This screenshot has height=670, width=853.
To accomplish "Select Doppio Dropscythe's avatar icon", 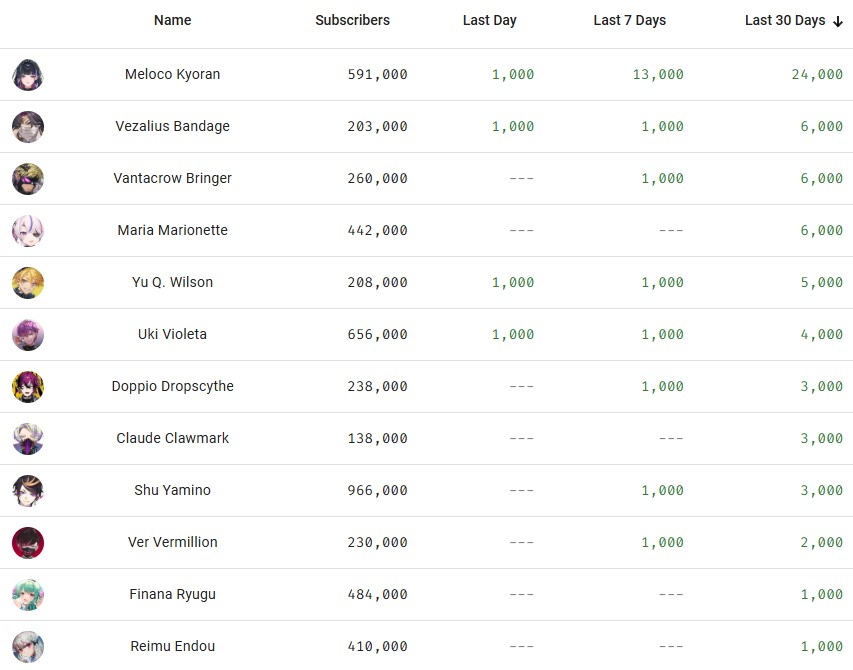I will coord(28,387).
